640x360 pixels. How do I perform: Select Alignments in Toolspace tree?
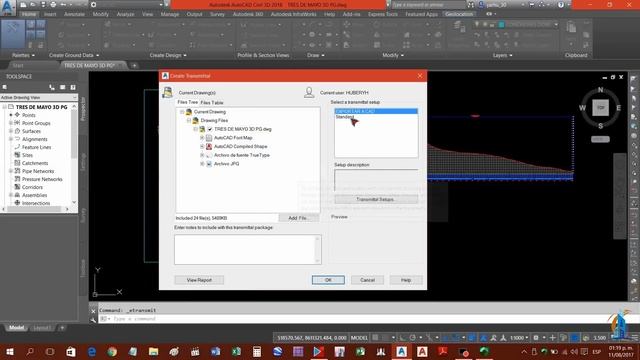[x=35, y=139]
